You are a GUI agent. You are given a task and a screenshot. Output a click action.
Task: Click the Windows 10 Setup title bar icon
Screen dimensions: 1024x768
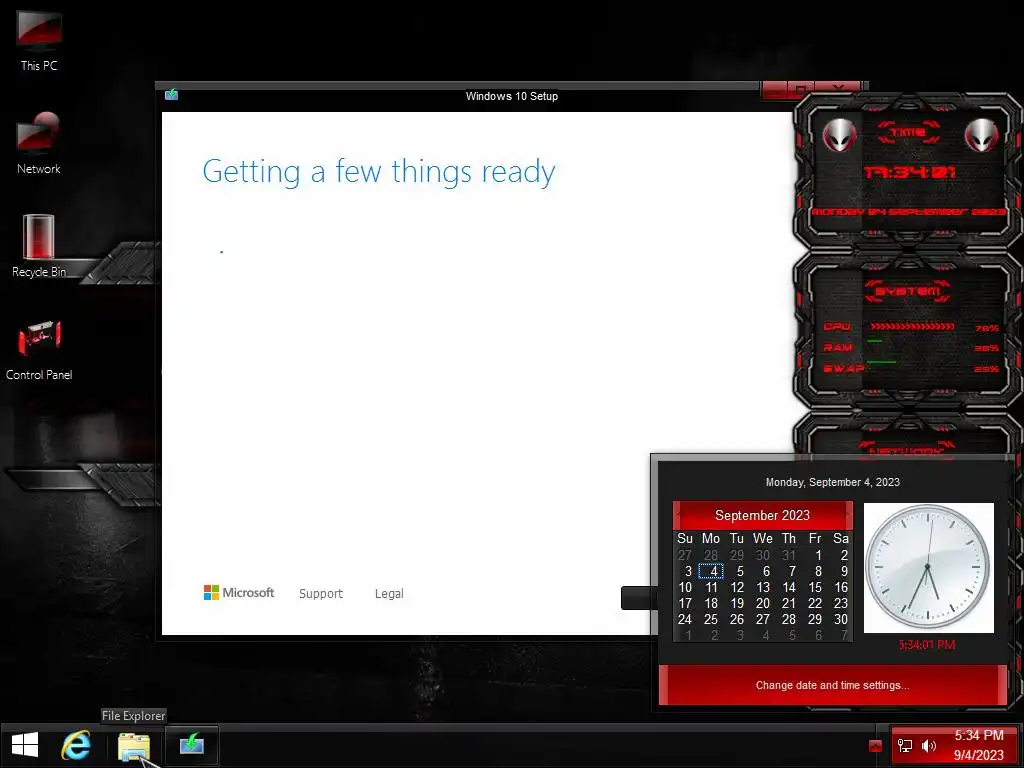pyautogui.click(x=172, y=95)
